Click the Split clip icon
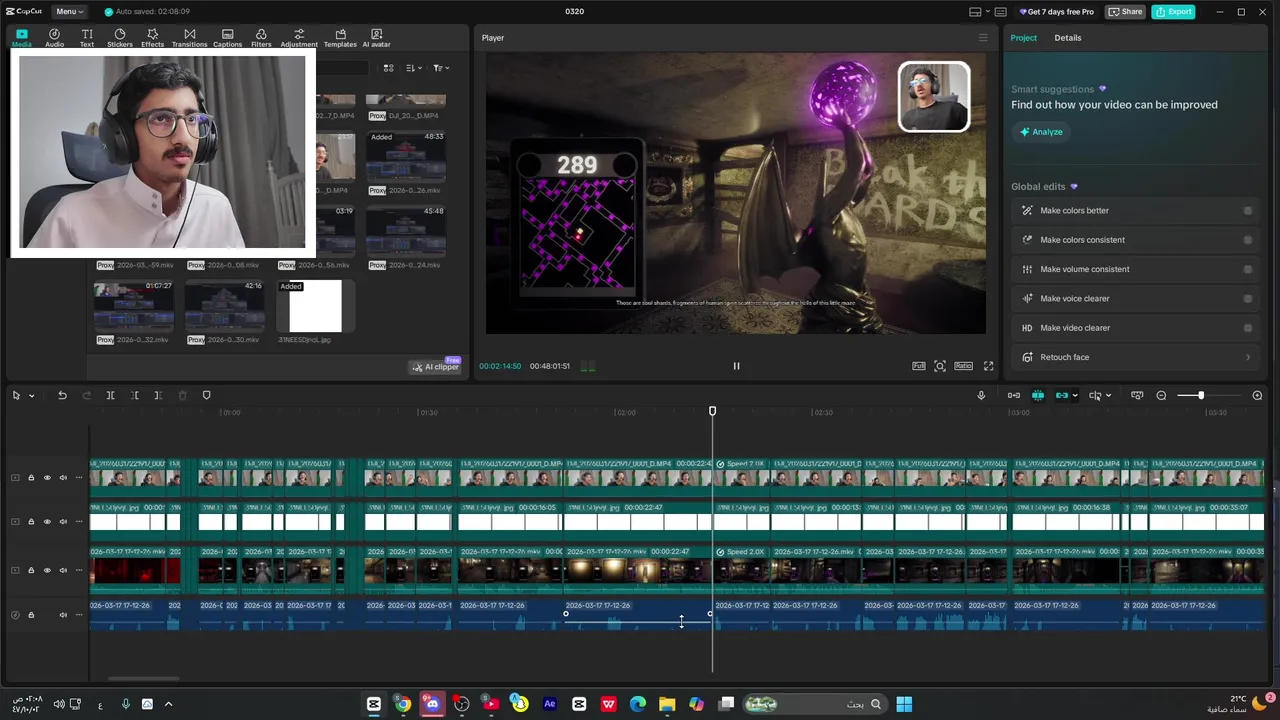 110,396
